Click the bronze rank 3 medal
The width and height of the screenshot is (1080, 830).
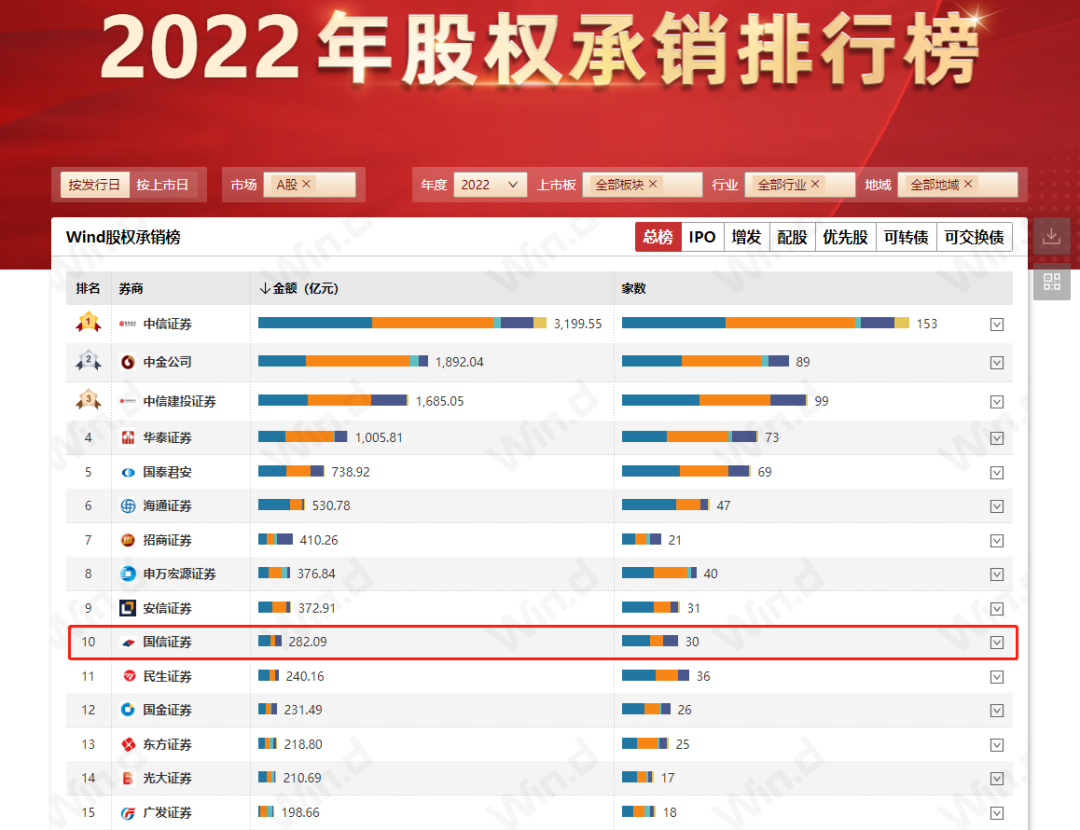(88, 400)
